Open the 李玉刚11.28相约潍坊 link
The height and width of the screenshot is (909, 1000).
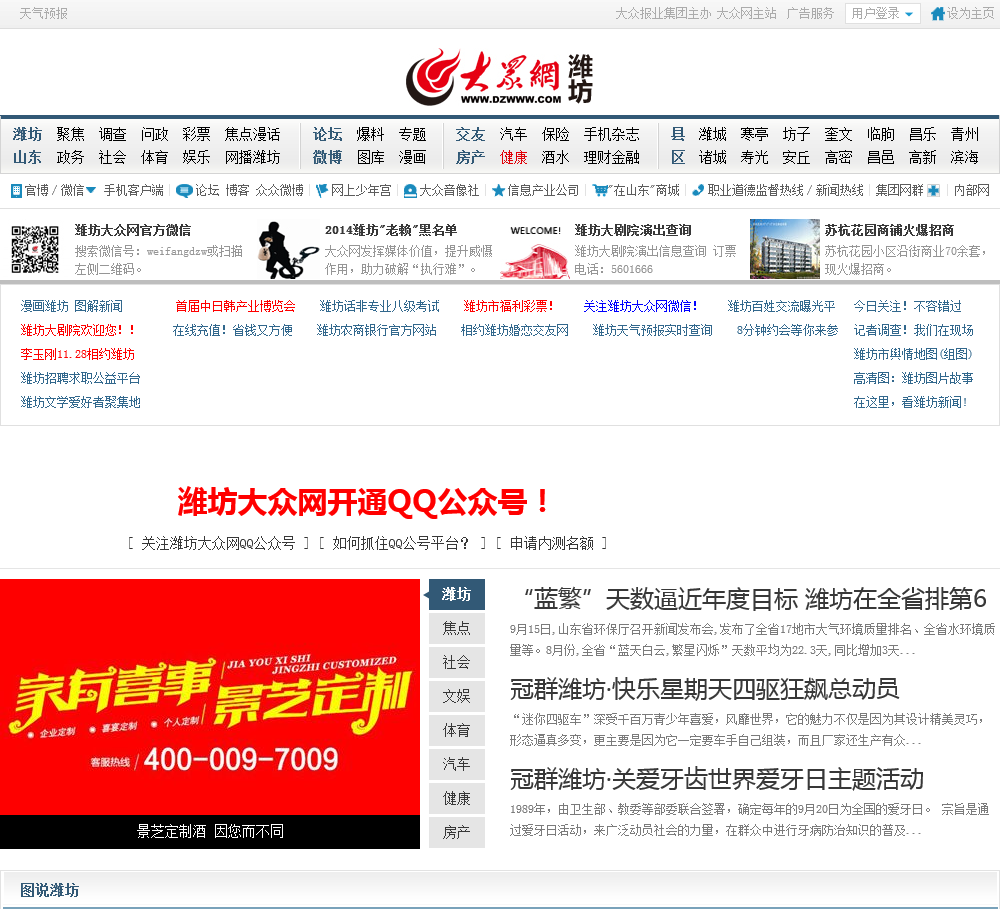[x=78, y=354]
